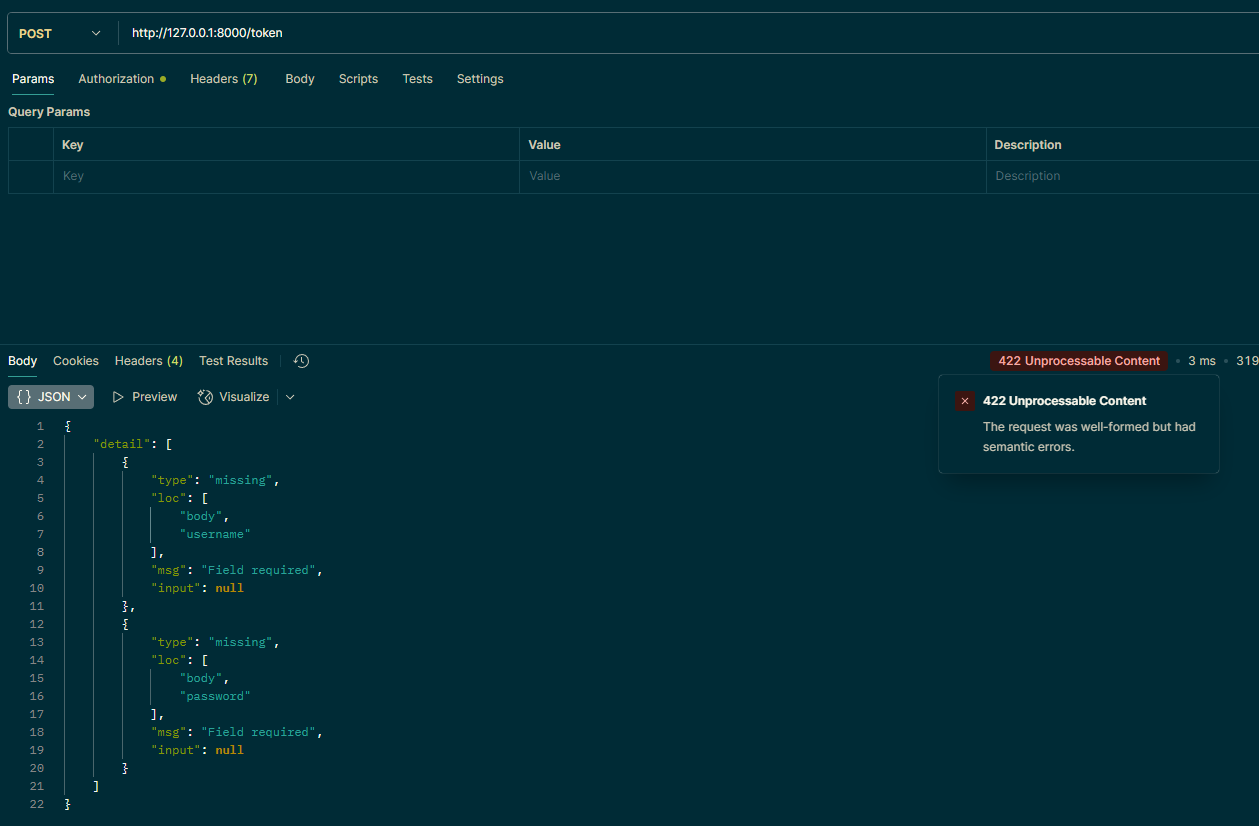
Task: Click the query param Description input
Action: point(1122,176)
